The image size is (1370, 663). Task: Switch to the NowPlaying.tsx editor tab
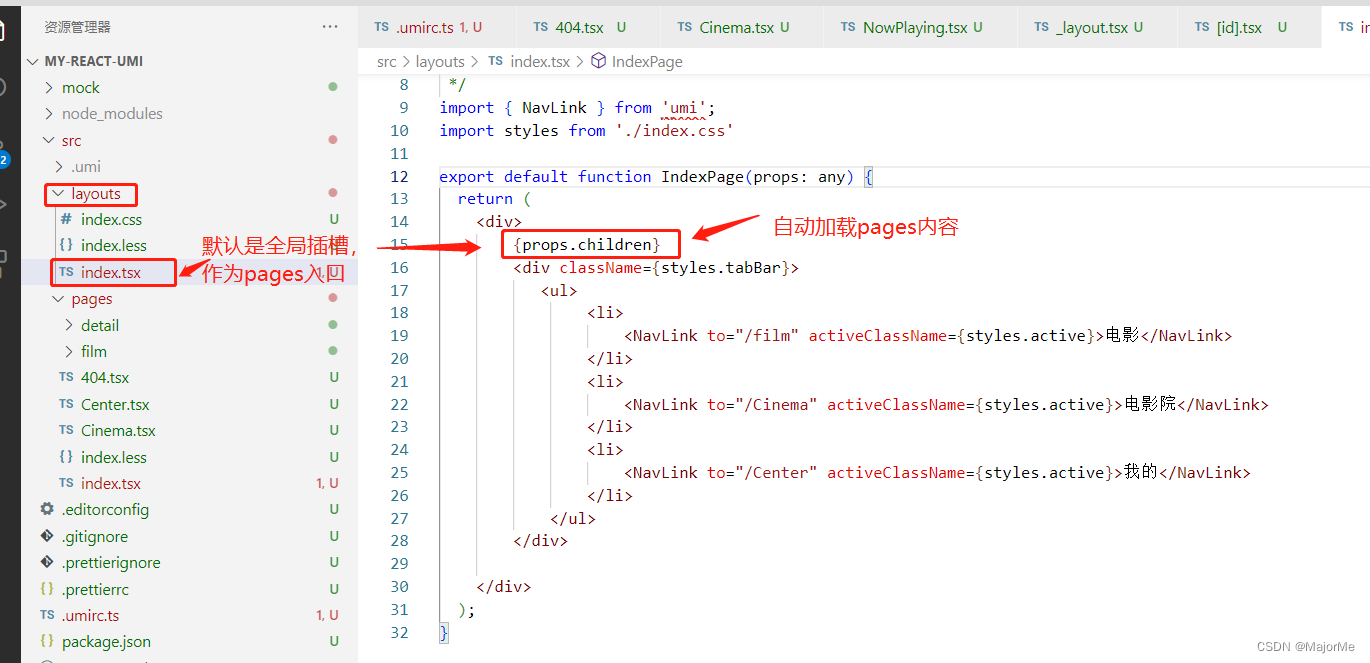[920, 27]
